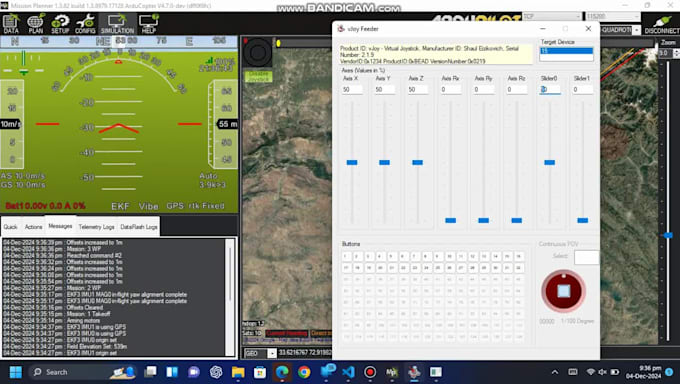This screenshot has width=680, height=384.
Task: Toggle vJoy button 5
Action: [x=392, y=256]
